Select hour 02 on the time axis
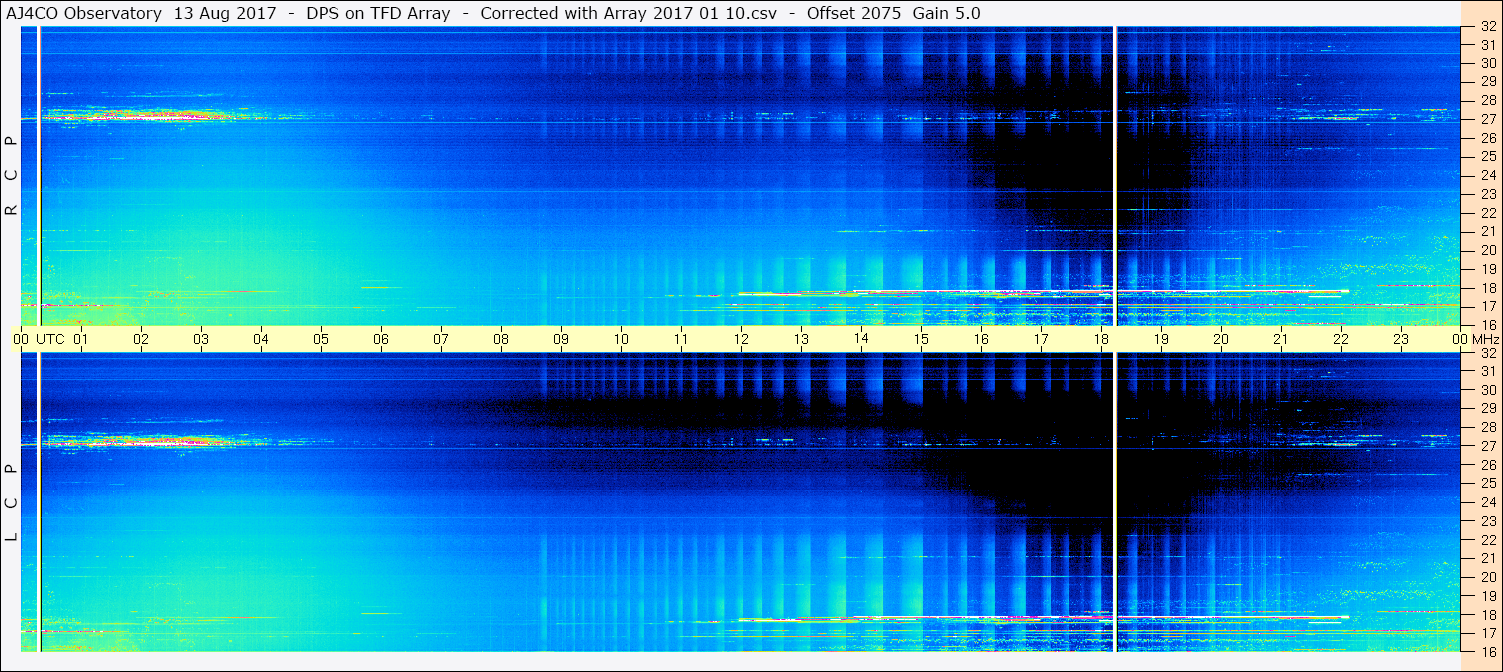 (141, 339)
